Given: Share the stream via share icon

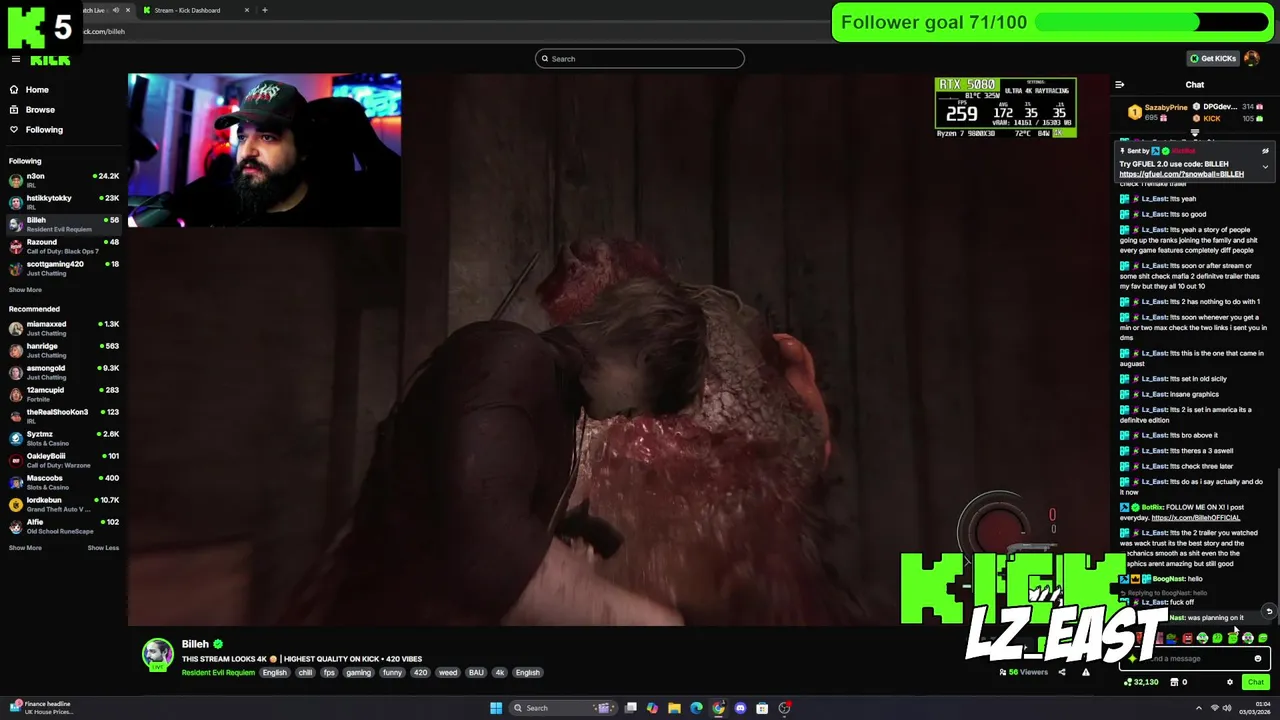Looking at the screenshot, I should pos(1062,672).
